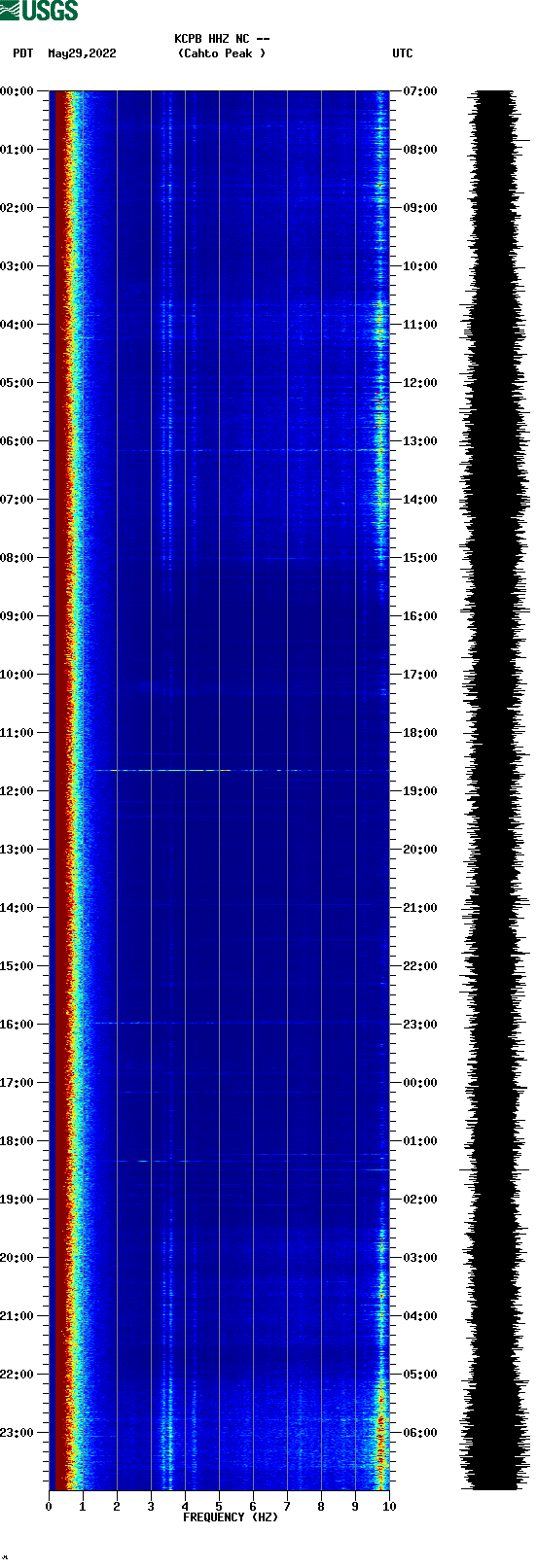Click the frequency axis tick labeled 10

388,1506
